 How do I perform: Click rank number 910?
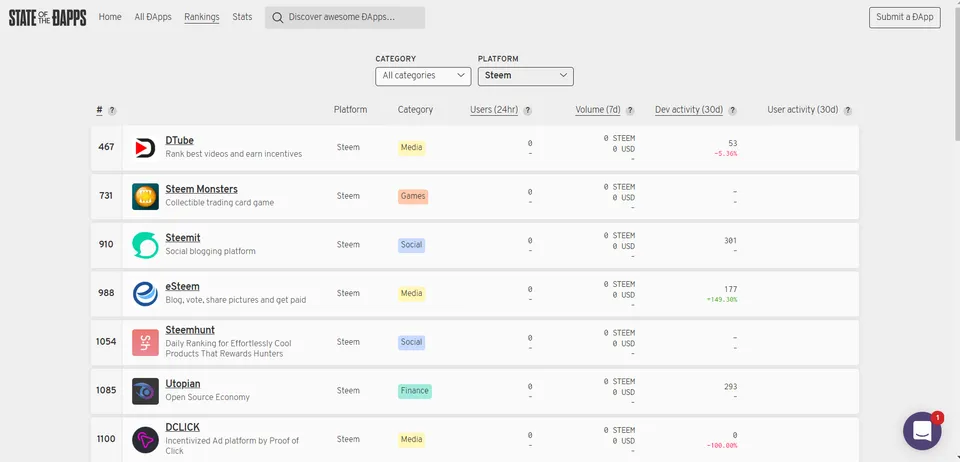[x=107, y=244]
